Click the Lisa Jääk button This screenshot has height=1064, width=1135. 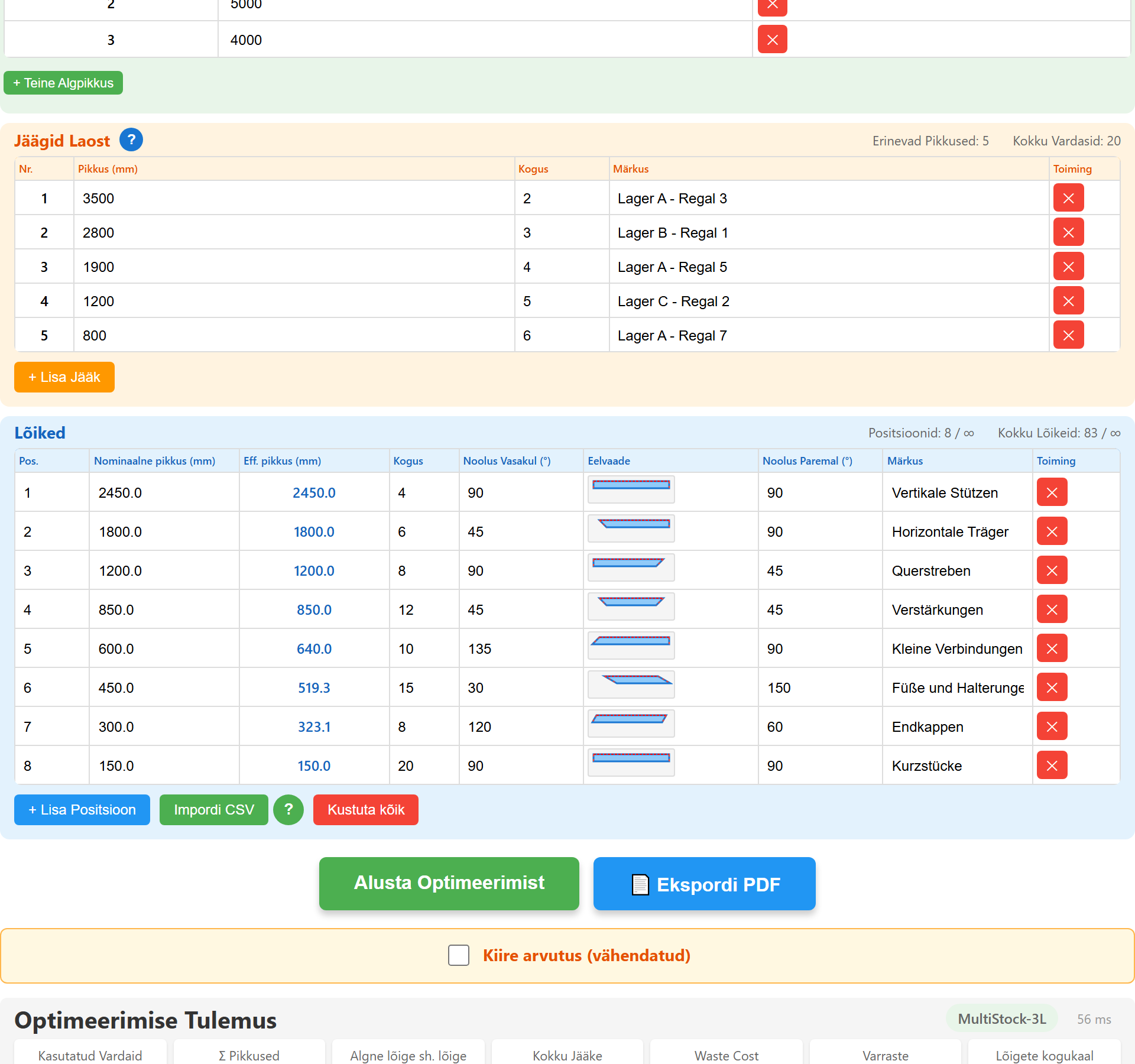pos(64,377)
